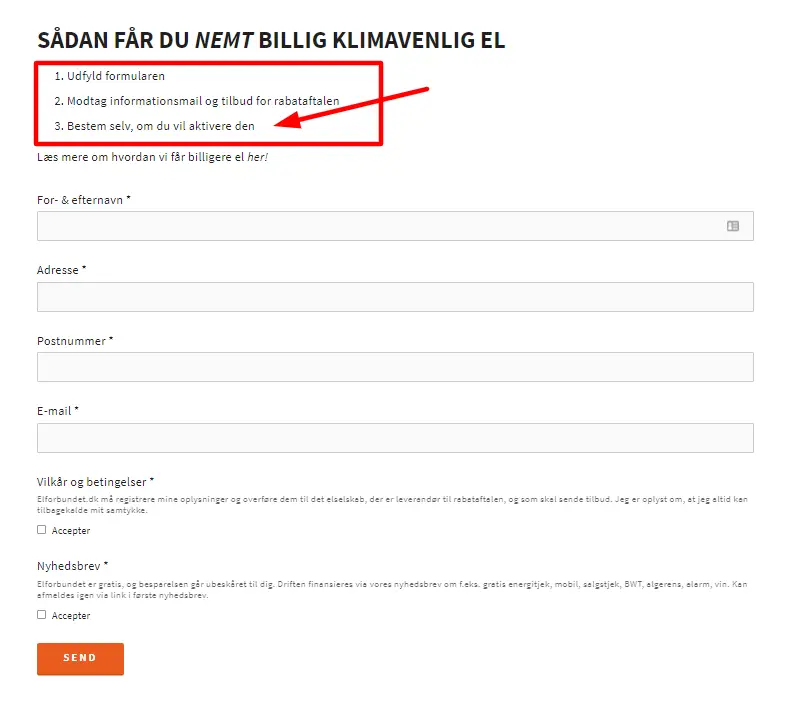Select list step 'Udfyld formularen'
The height and width of the screenshot is (708, 789).
[x=110, y=76]
